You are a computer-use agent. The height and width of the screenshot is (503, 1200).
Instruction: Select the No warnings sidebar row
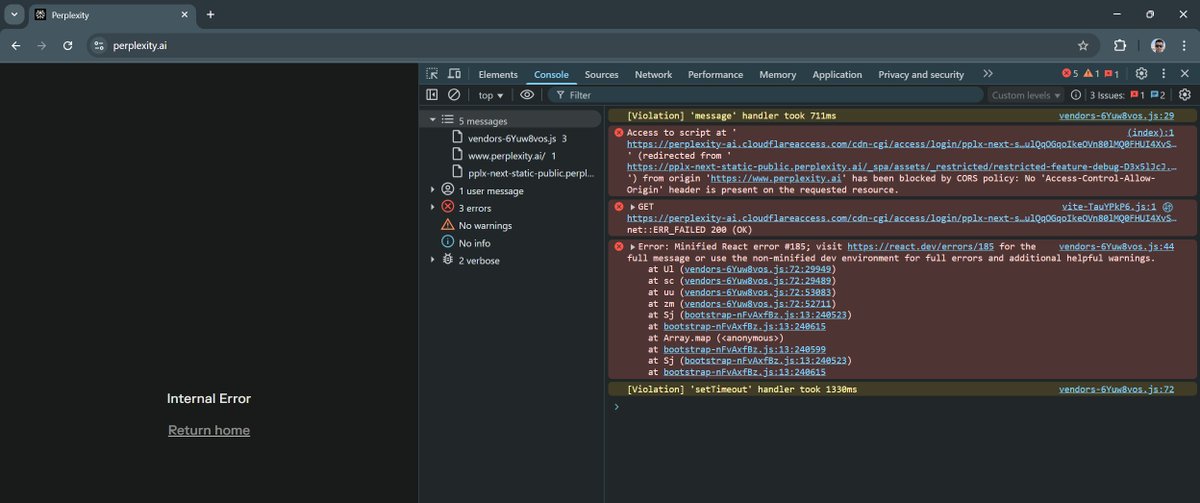pos(512,225)
